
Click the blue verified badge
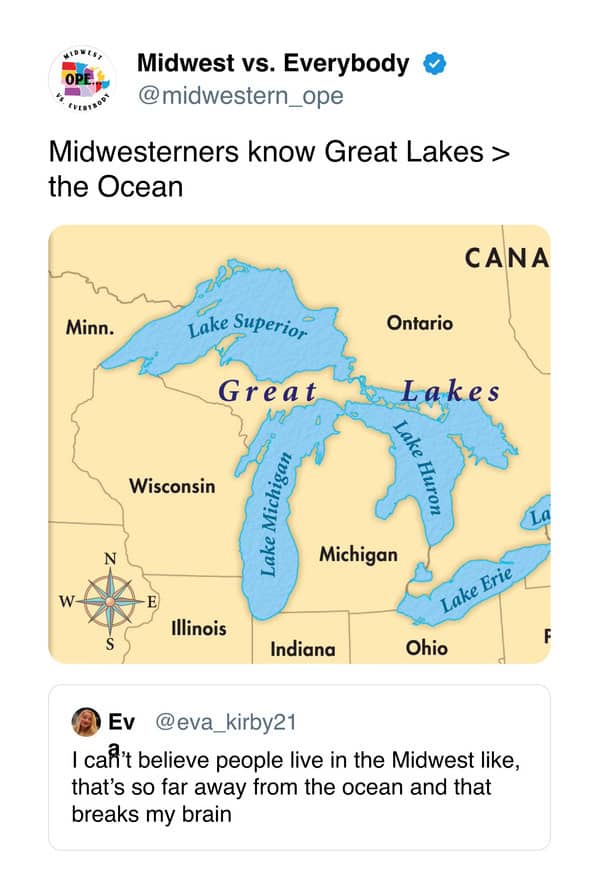coord(434,63)
